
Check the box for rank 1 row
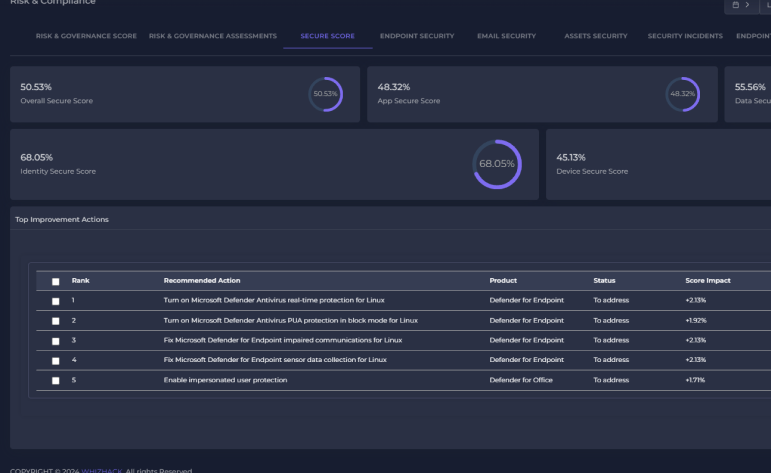[x=56, y=301]
